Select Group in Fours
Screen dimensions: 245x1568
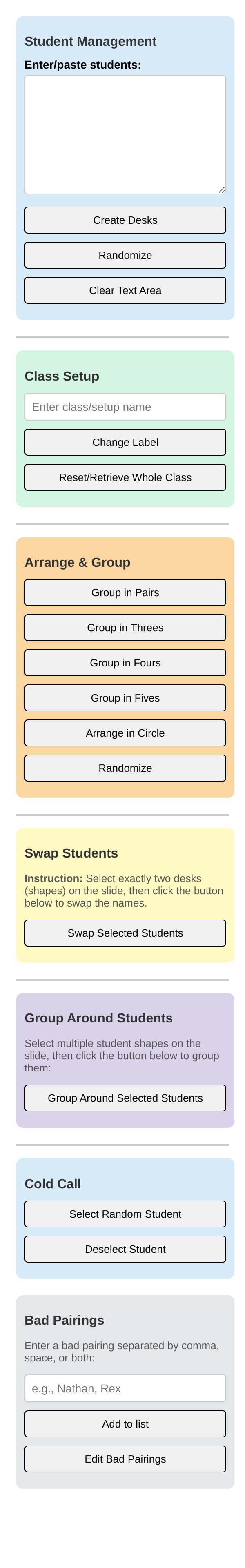125,664
